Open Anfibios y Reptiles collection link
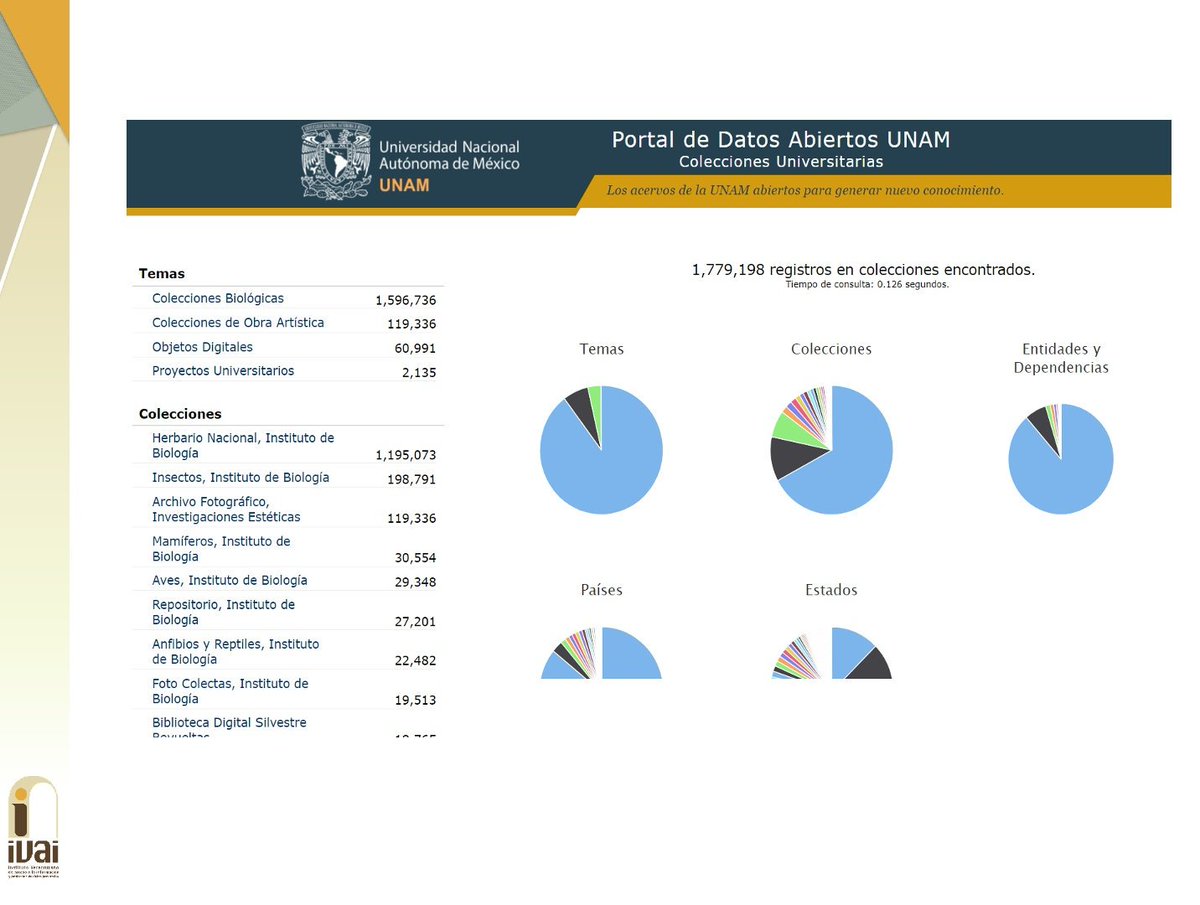 click(x=235, y=651)
